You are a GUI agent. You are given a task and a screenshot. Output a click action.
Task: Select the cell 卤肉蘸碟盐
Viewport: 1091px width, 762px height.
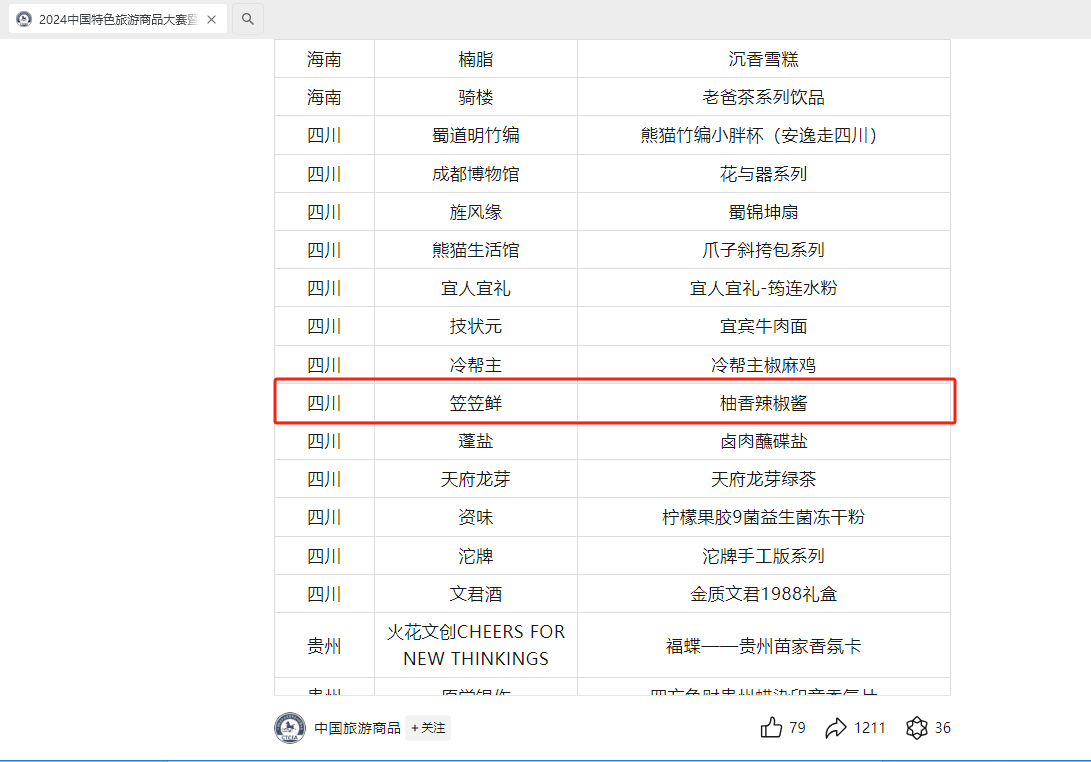[x=764, y=441]
